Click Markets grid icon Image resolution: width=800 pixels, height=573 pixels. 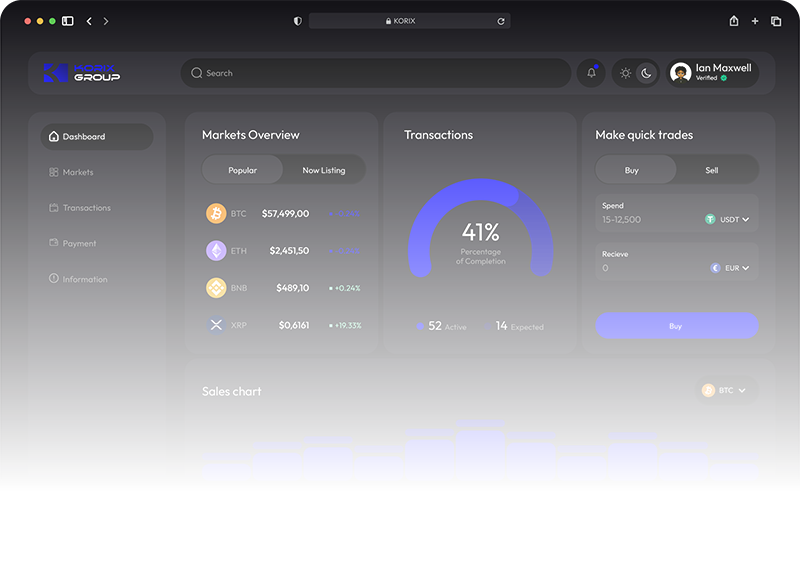(54, 172)
